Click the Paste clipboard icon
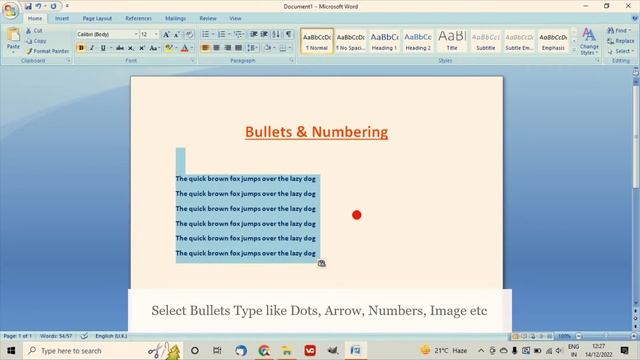The height and width of the screenshot is (360, 640). coord(13,35)
